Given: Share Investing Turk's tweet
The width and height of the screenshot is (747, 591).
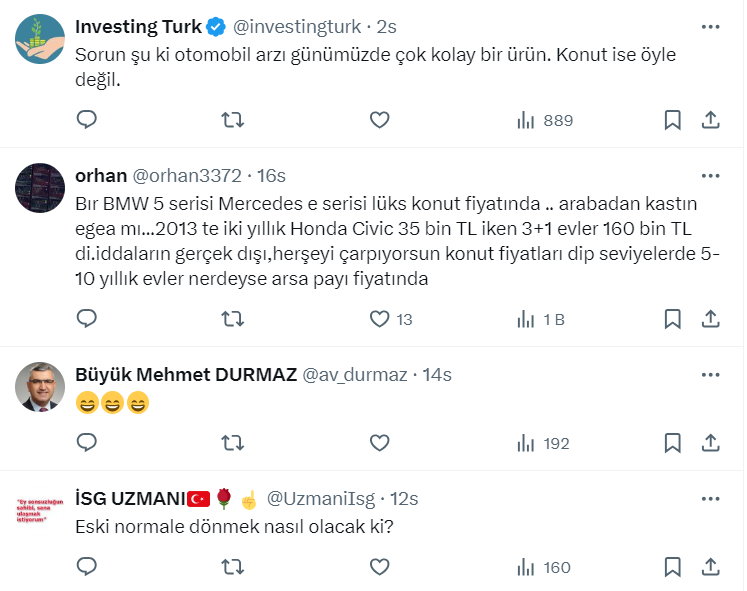Looking at the screenshot, I should (x=711, y=120).
